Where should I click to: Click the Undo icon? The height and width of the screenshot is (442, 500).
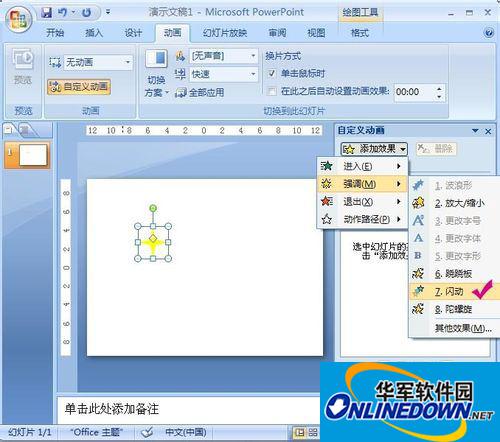coord(62,13)
